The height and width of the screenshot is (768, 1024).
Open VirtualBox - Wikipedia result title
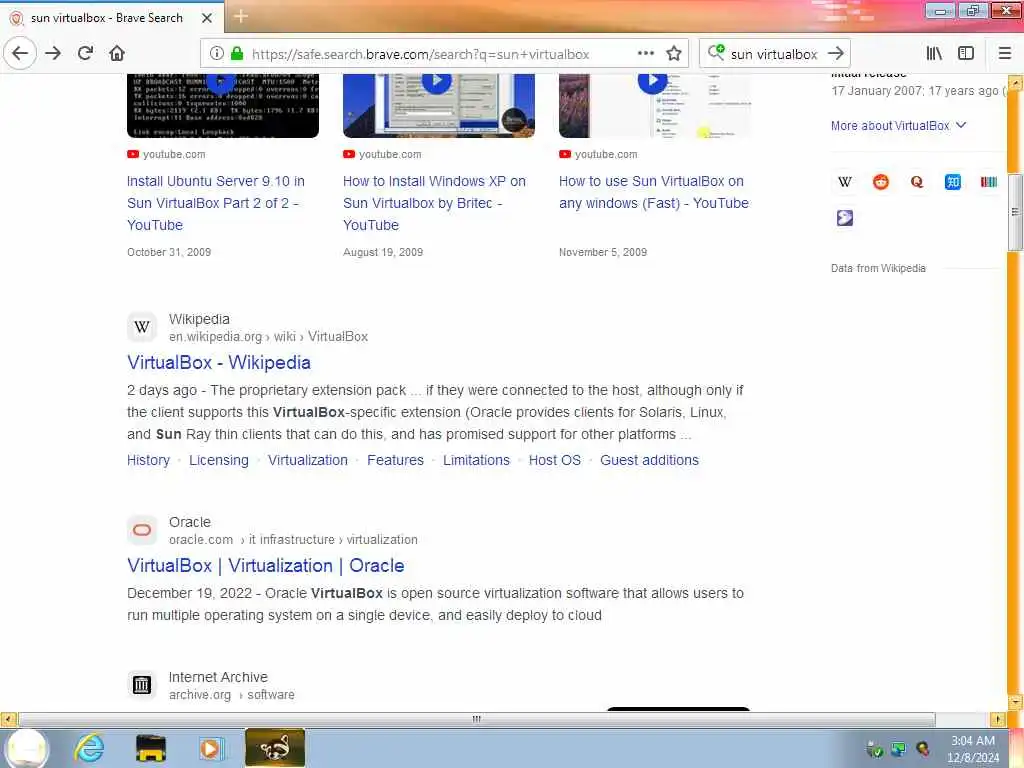(219, 362)
